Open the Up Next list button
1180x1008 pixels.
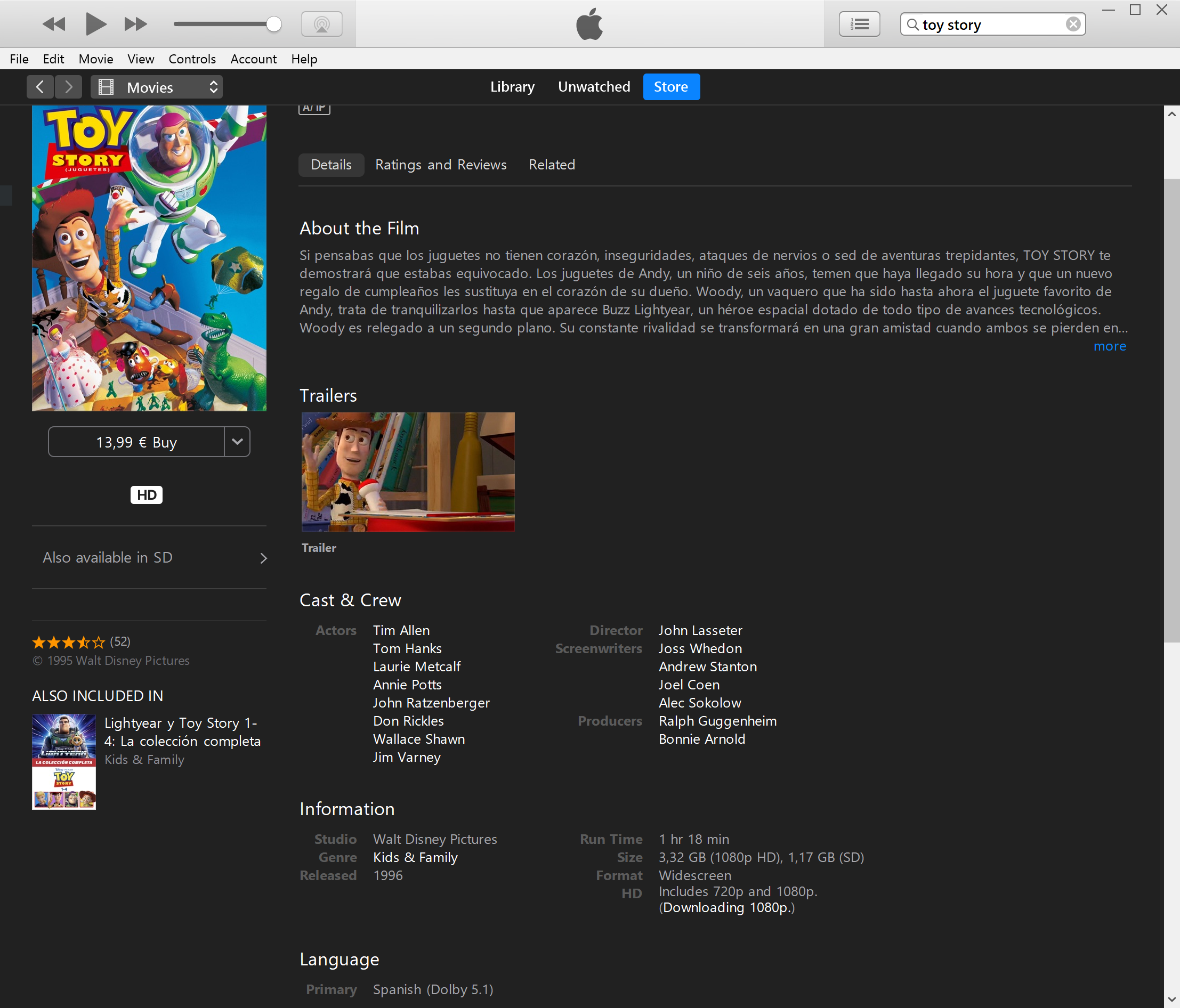859,25
